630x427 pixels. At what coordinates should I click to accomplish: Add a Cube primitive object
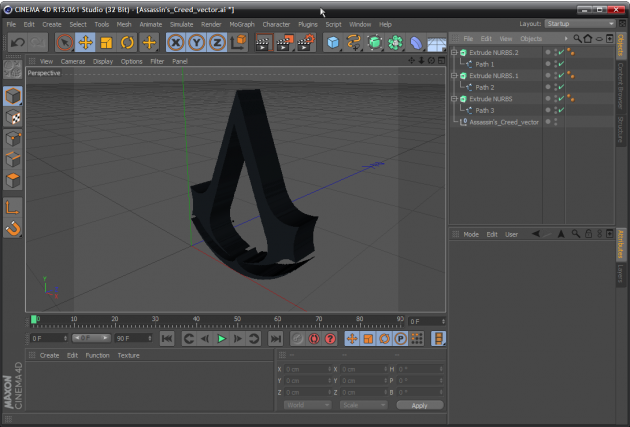[333, 42]
